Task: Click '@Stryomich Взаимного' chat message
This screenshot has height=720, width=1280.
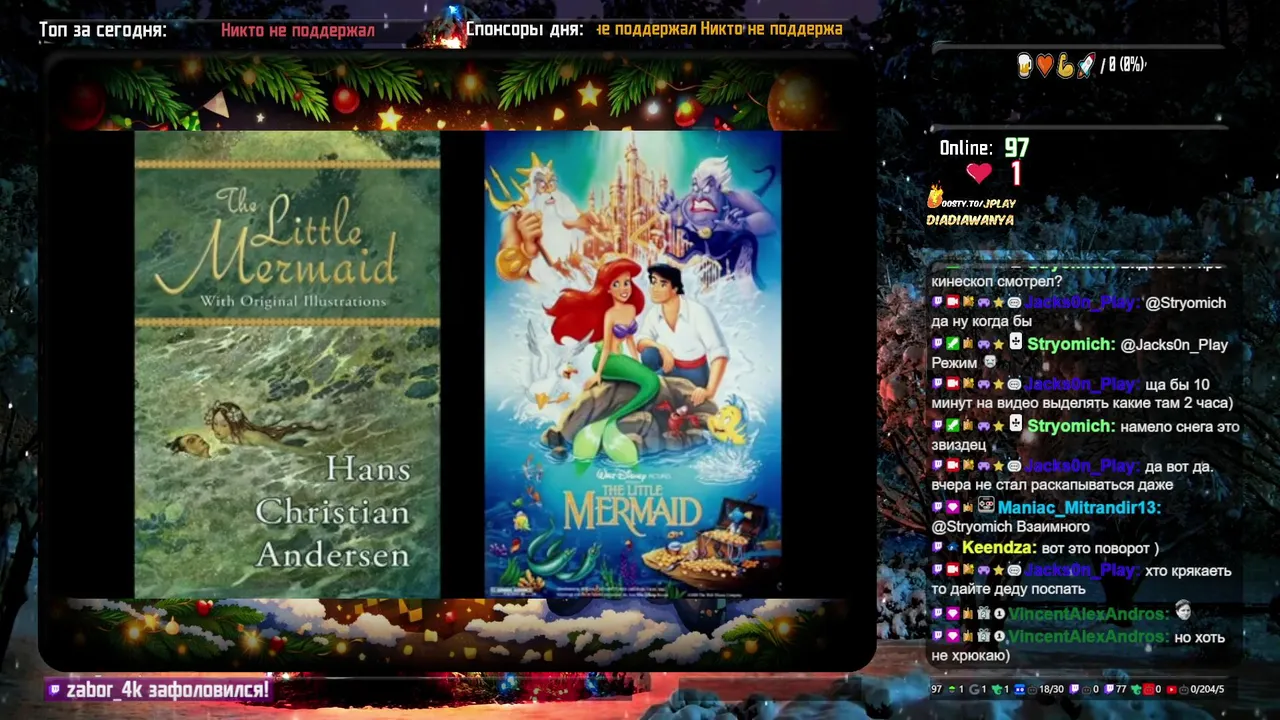Action: click(x=1010, y=527)
